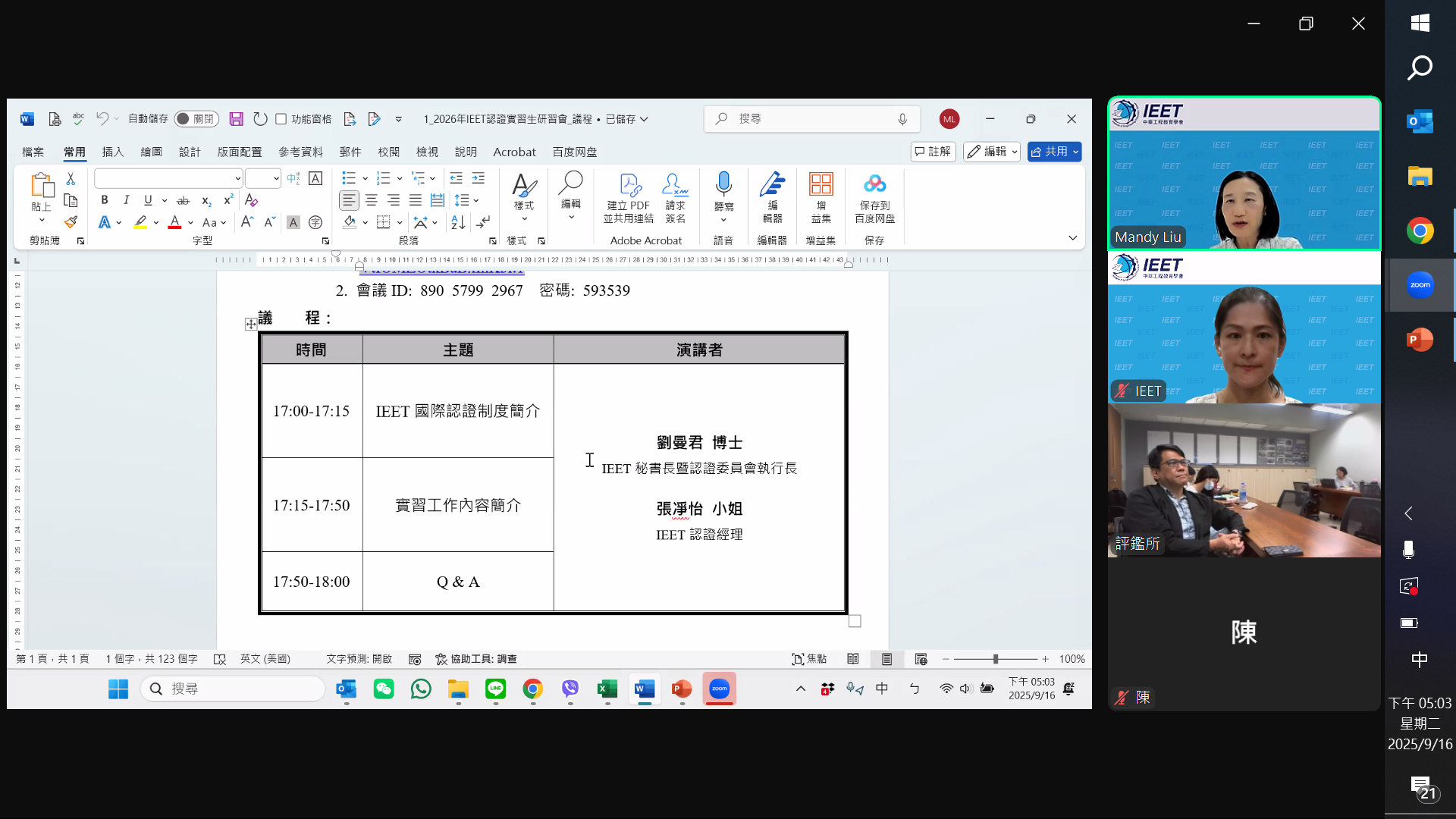Click Create PDF and share link icon
1456x819 pixels.
pos(629,185)
